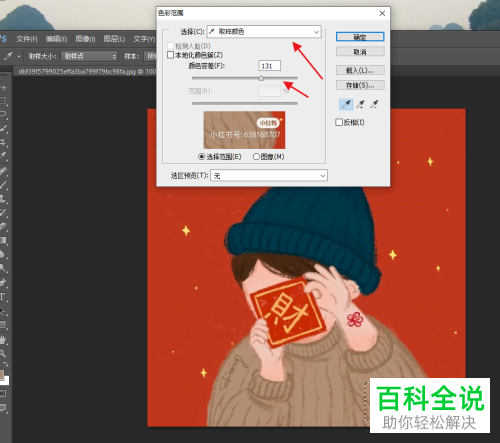Screen dimensions: 500x443
Task: Select the Lasso tool
Action: click(x=3, y=114)
